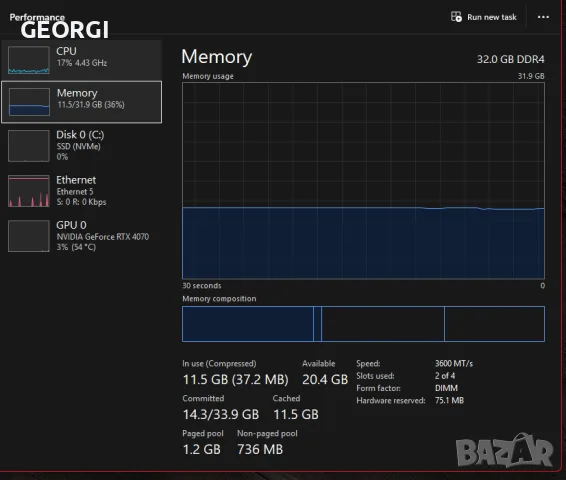566x480 pixels.
Task: Switch to Ethernet 5 performance view
Action: pyautogui.click(x=82, y=191)
